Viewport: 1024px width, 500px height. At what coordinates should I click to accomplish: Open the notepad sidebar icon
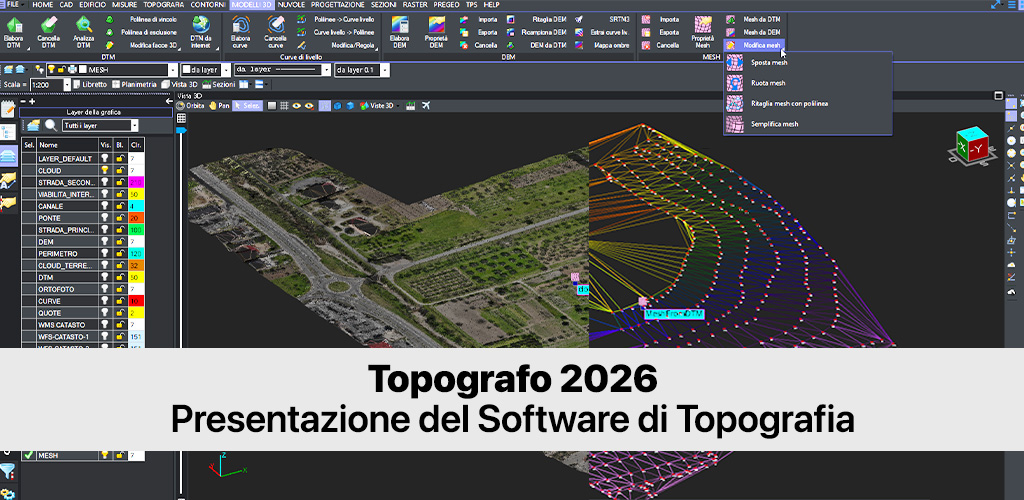pyautogui.click(x=8, y=108)
